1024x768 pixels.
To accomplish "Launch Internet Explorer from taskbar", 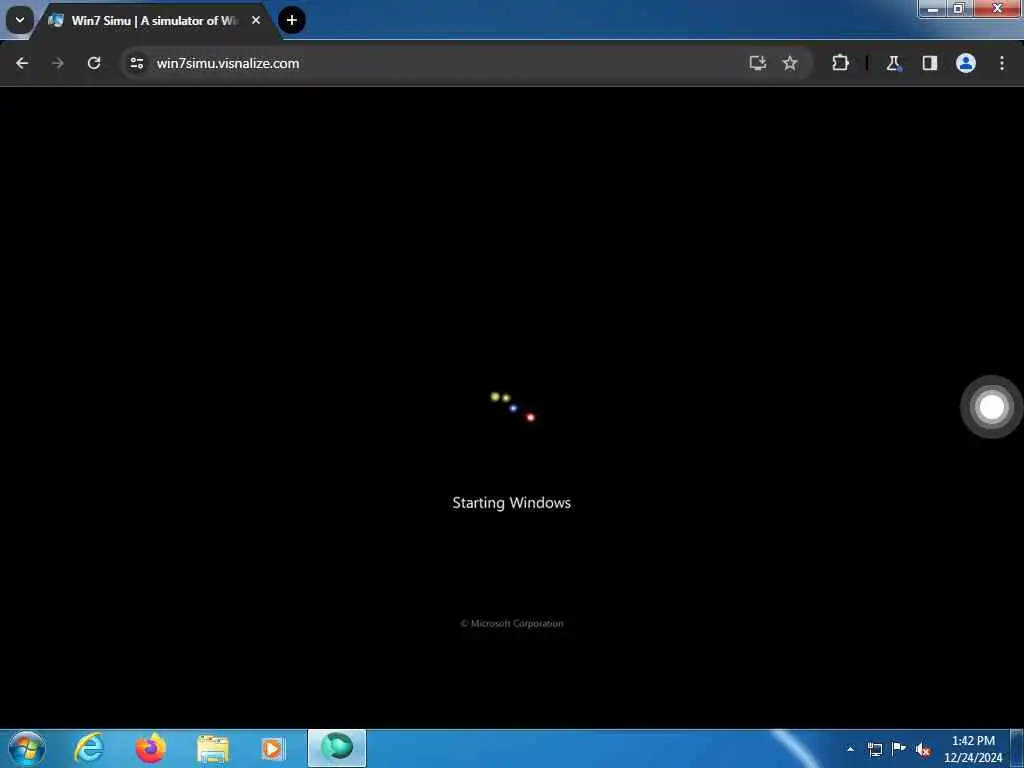I will 89,748.
